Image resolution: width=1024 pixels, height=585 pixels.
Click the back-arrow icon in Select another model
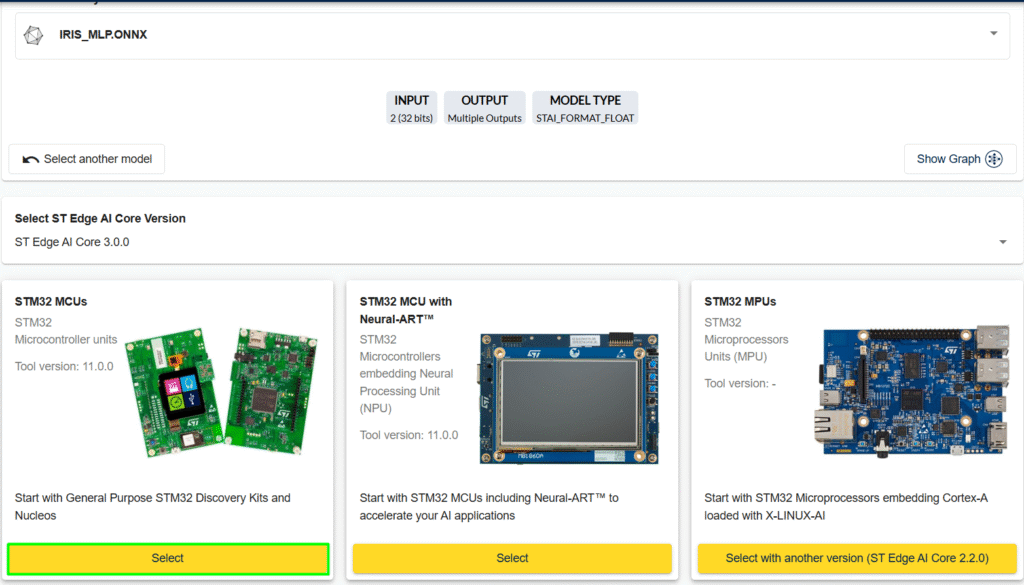[x=30, y=159]
